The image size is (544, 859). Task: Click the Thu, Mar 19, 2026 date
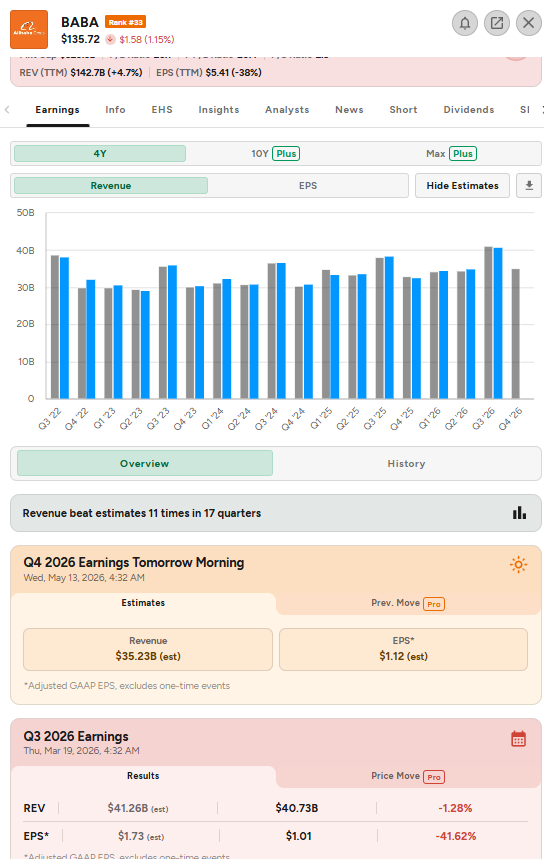81,751
